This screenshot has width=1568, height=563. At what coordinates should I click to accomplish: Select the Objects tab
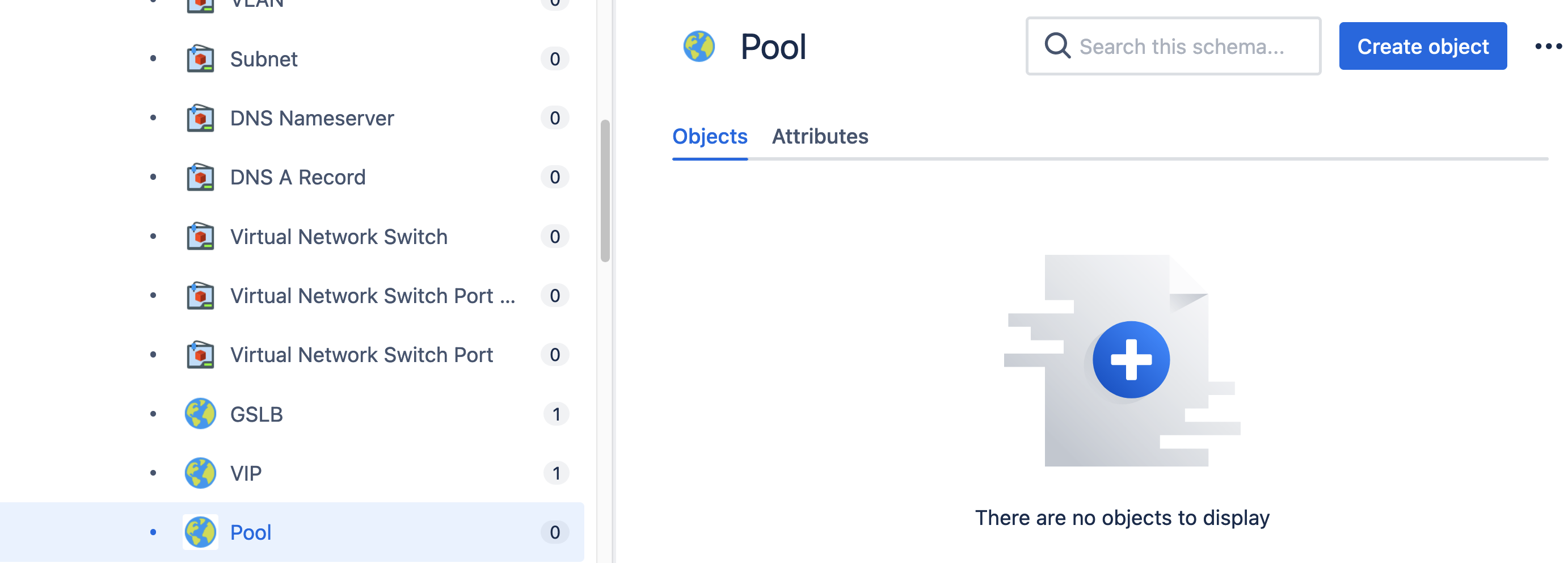(x=710, y=136)
